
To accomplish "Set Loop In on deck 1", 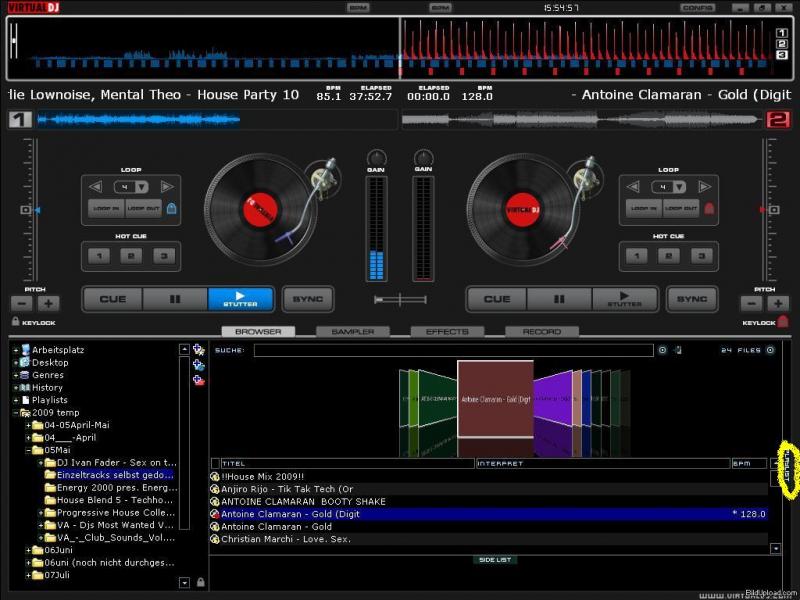I will [106, 209].
